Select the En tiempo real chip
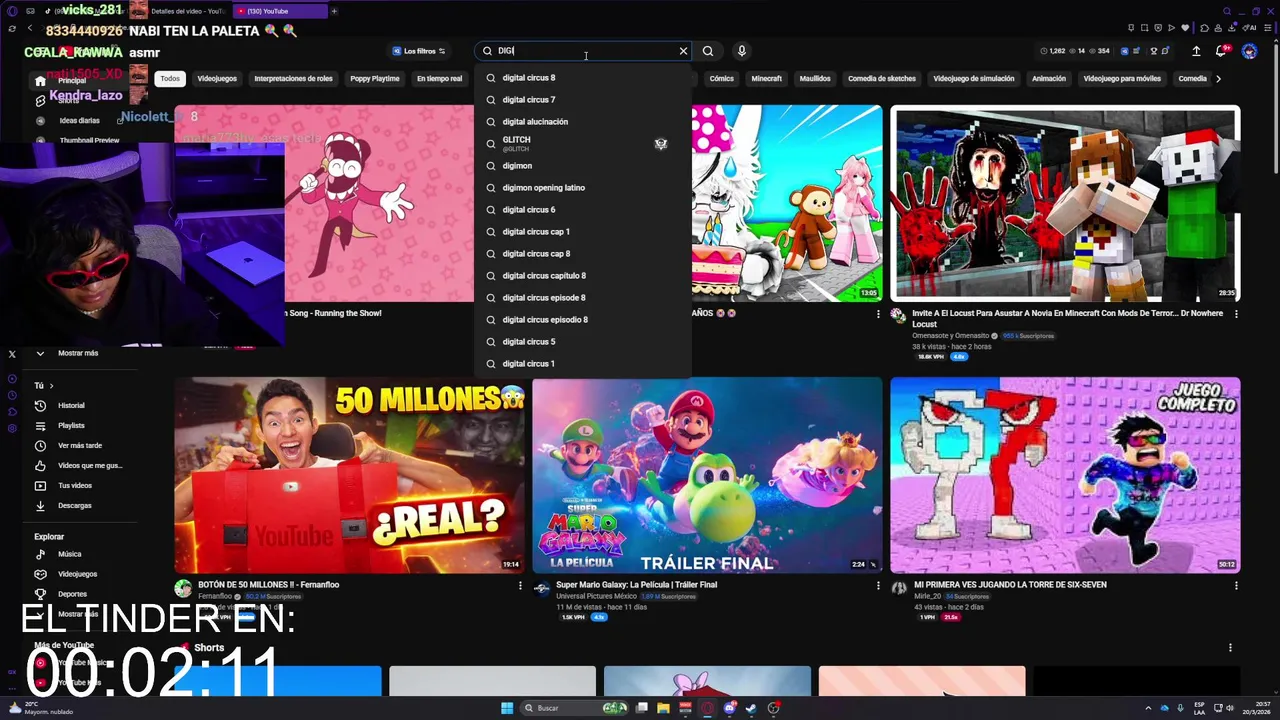 click(439, 78)
